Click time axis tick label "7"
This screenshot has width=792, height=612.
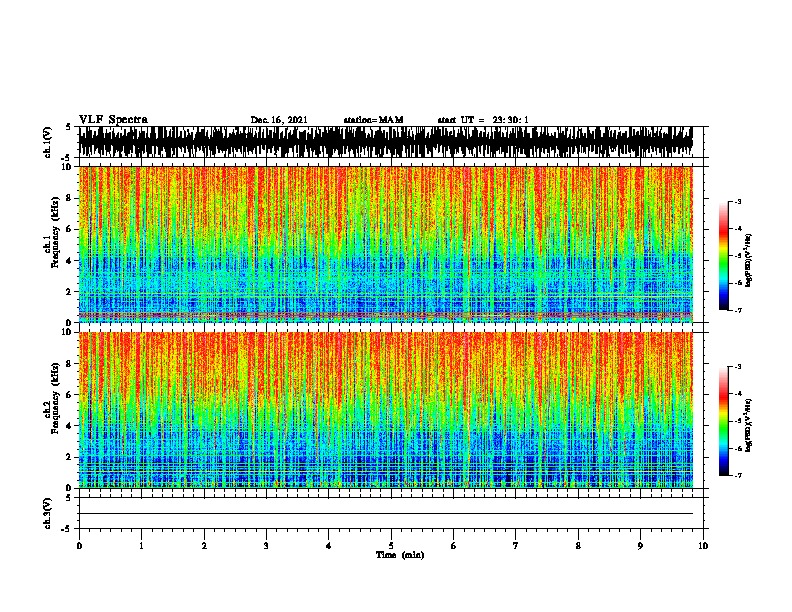tap(516, 546)
